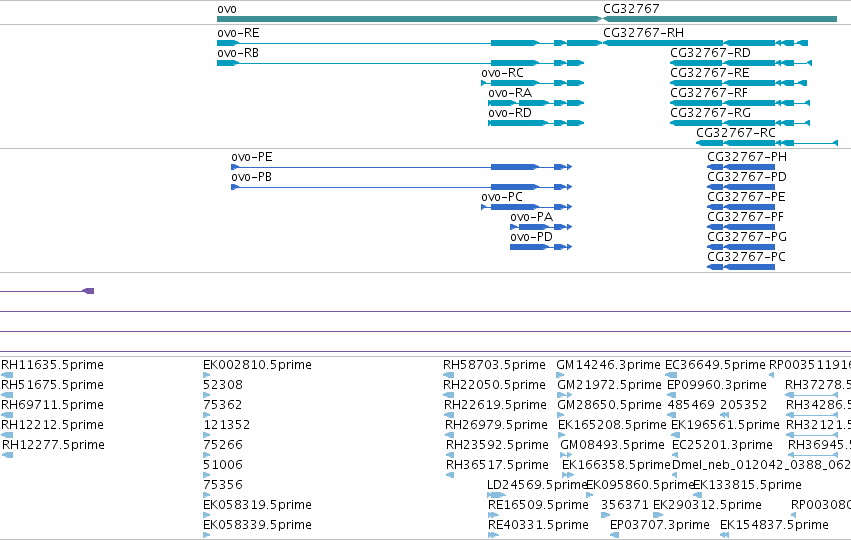Select GM21972.5prime EST label
Screen dimensions: 851x540
coord(609,385)
